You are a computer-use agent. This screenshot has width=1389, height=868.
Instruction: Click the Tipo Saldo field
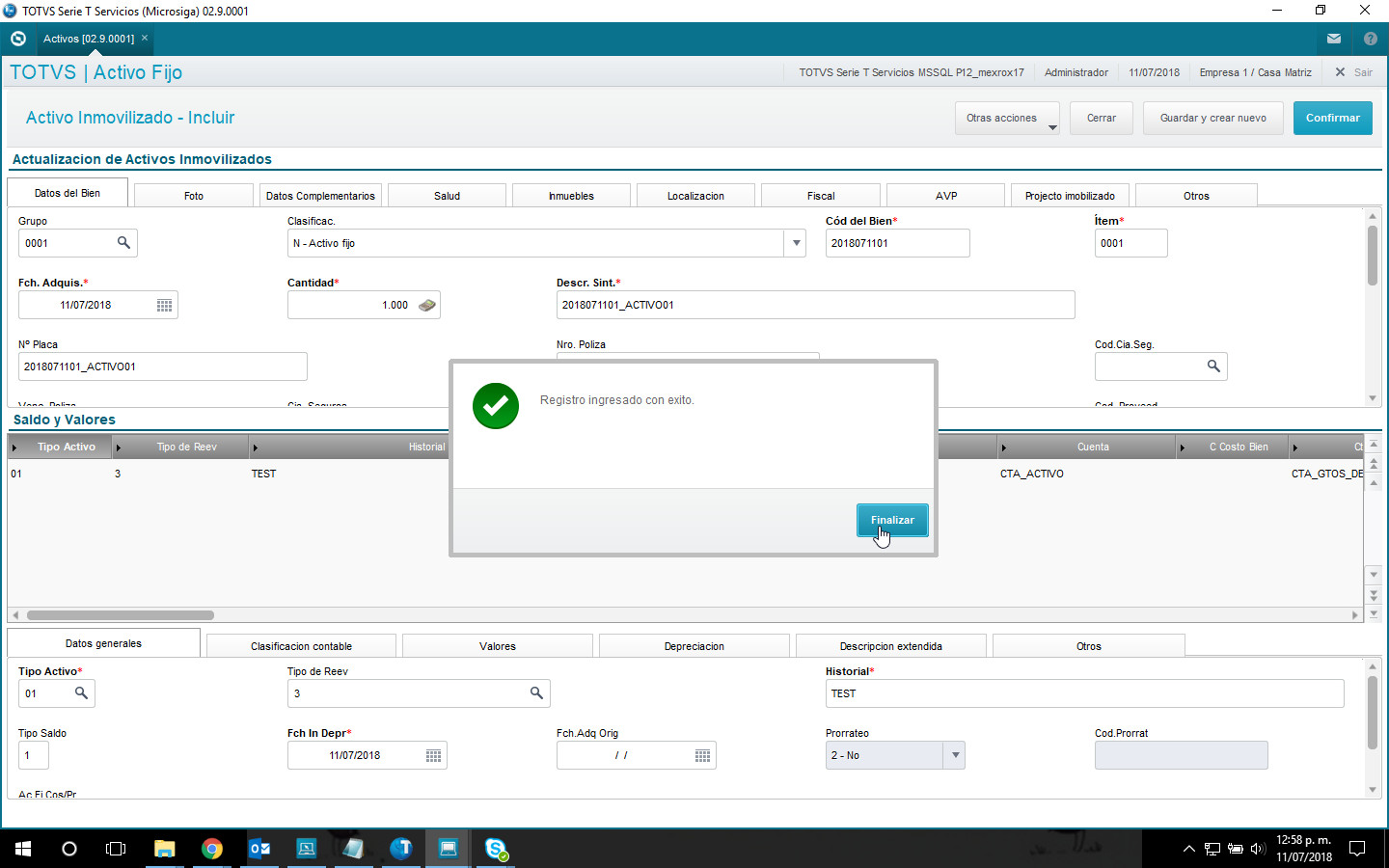click(33, 755)
